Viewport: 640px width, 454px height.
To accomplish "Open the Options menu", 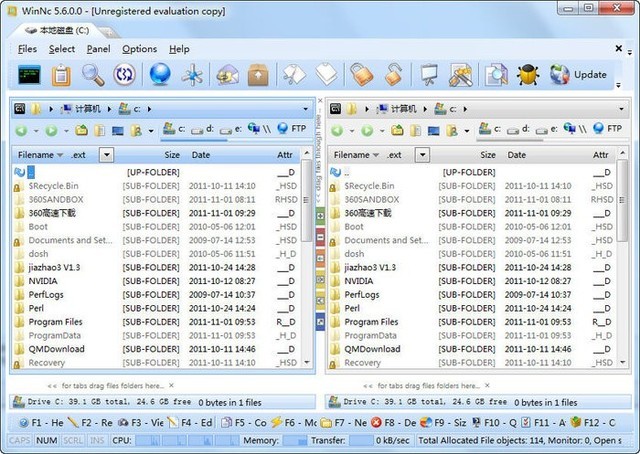I will [140, 49].
